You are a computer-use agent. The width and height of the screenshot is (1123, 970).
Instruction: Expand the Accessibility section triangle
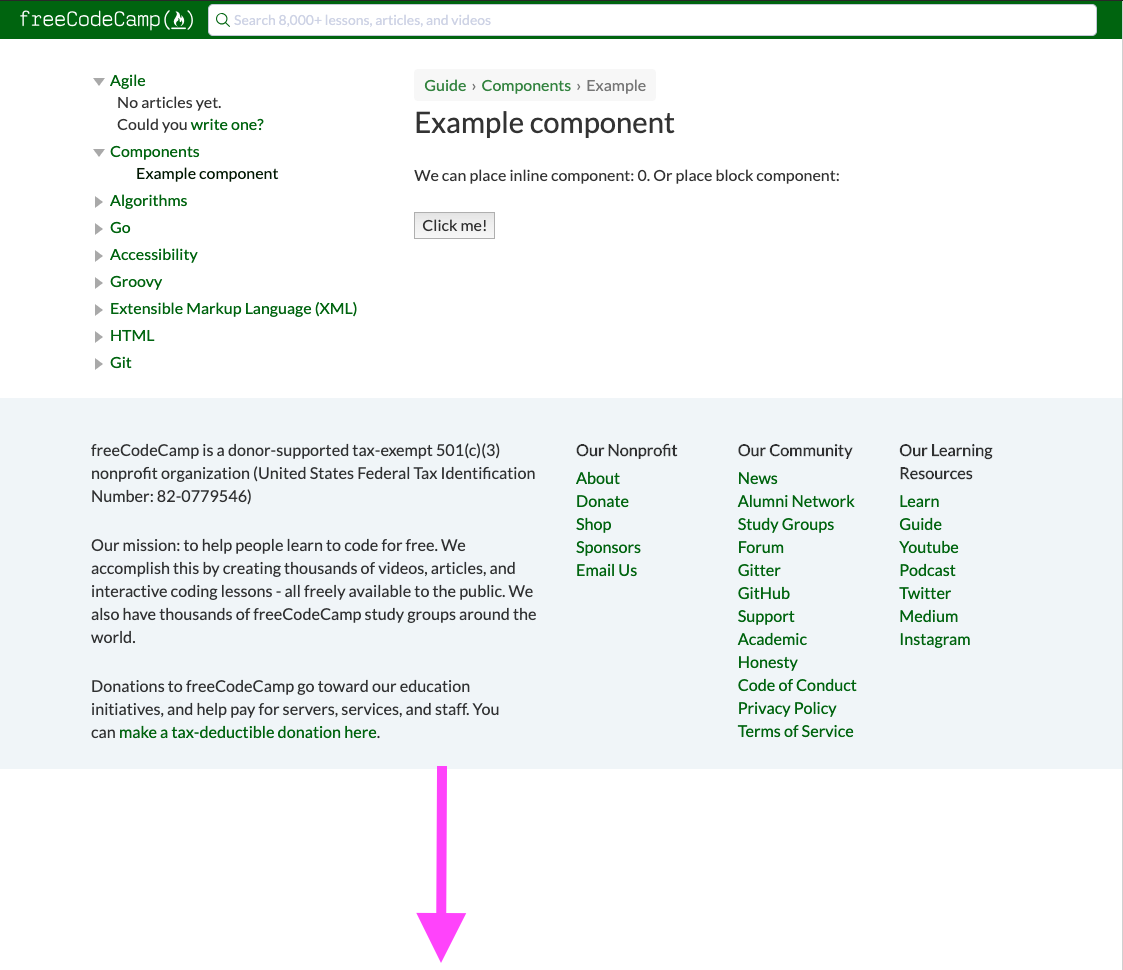[99, 256]
